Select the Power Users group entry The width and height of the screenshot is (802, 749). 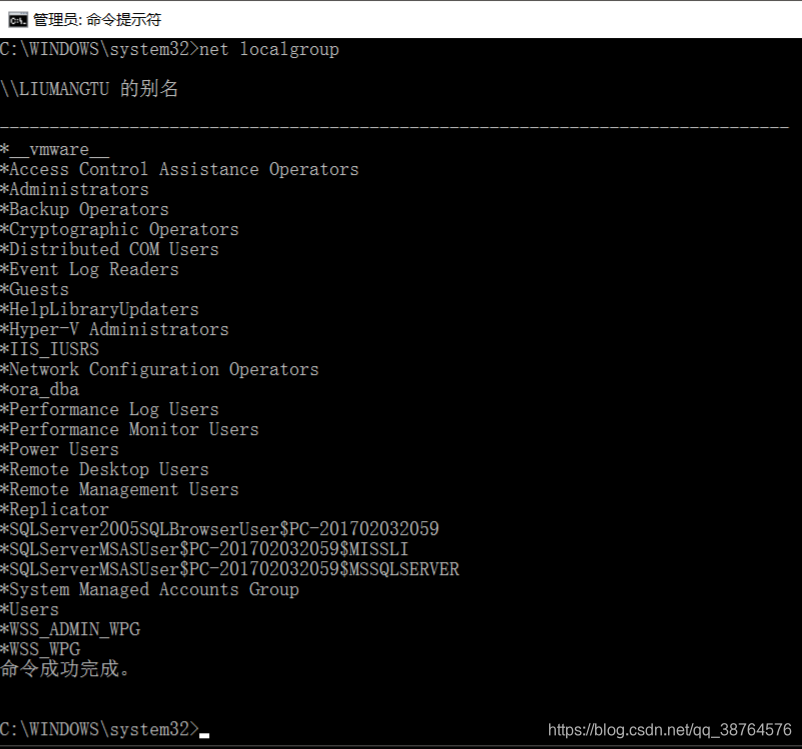(x=62, y=449)
